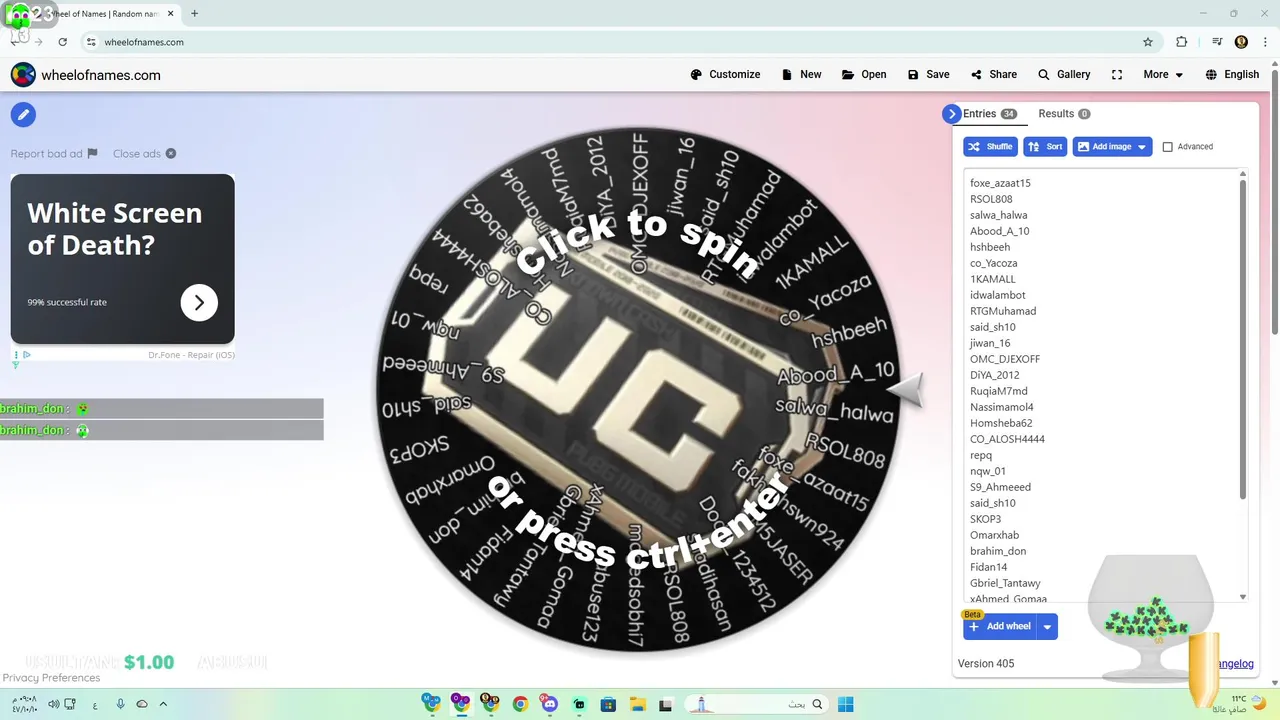Click the entry jiwan_16 in list

(990, 343)
